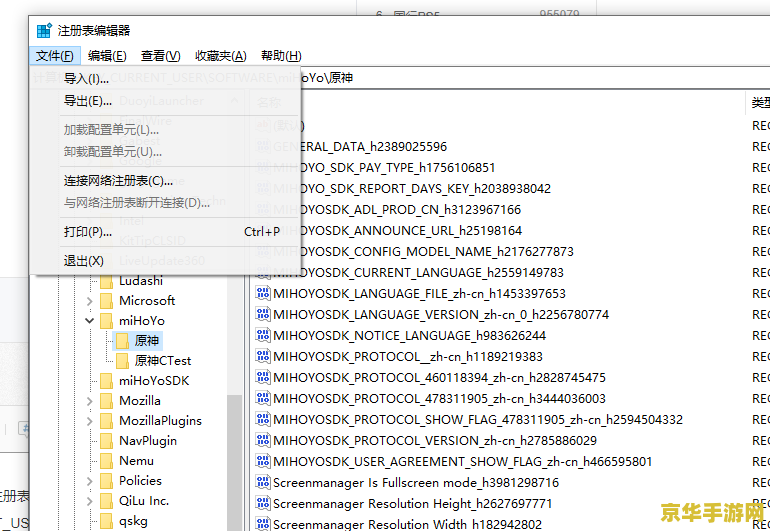Select the Mozilla folder icon

coord(107,401)
